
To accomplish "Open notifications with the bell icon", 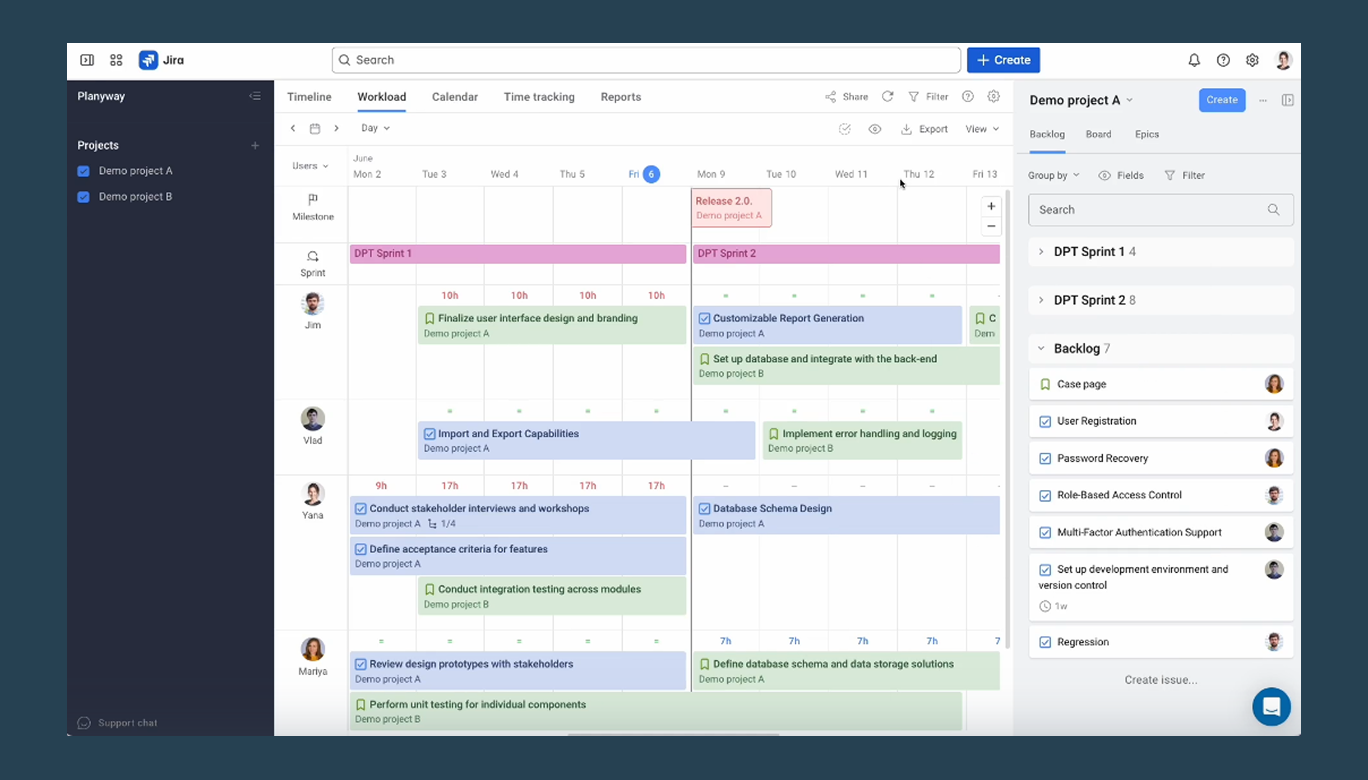I will click(x=1194, y=60).
